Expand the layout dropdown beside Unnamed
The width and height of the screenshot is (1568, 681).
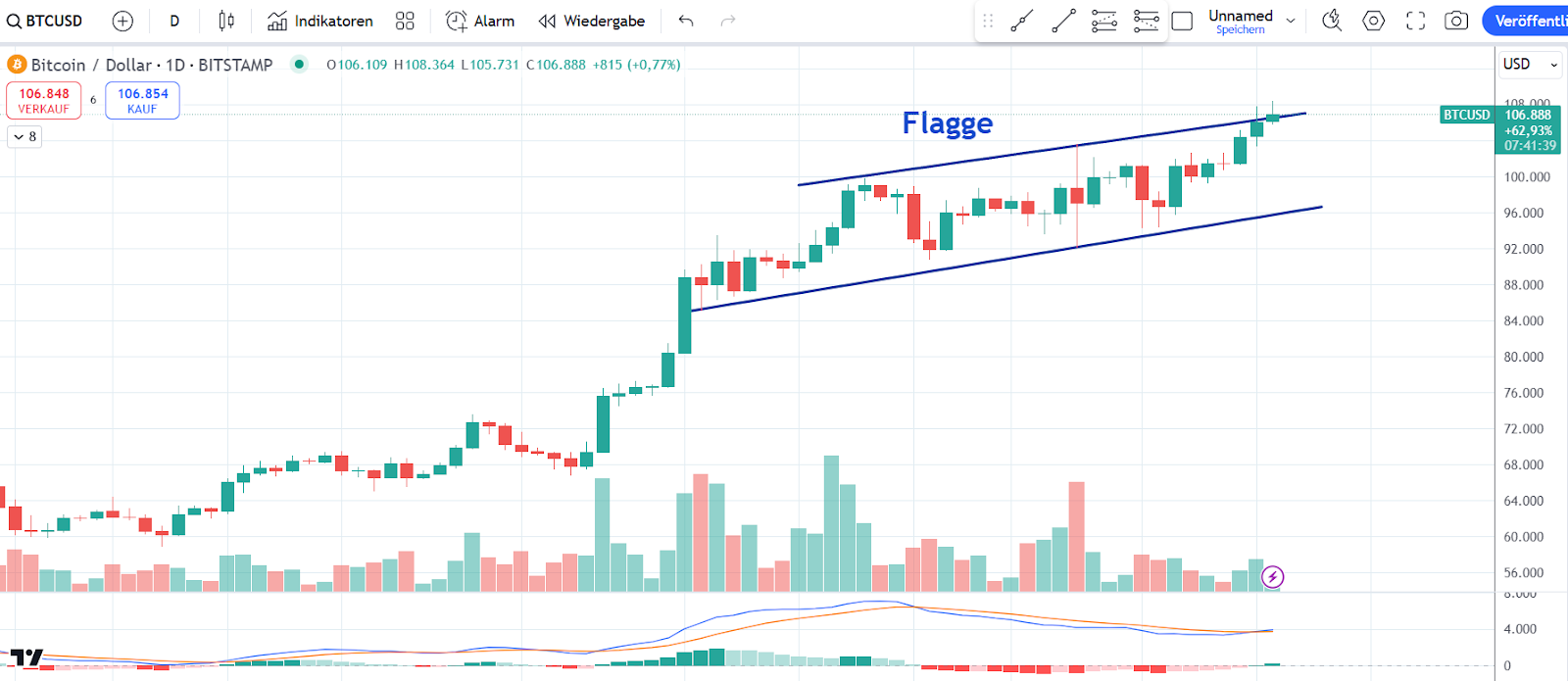[x=1291, y=21]
